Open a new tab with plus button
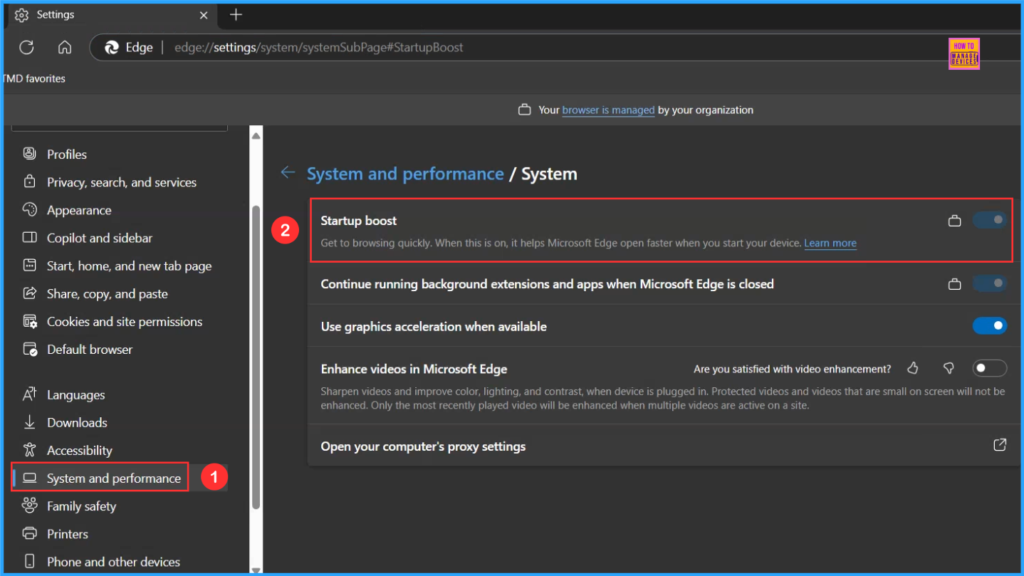This screenshot has height=576, width=1024. coord(236,14)
